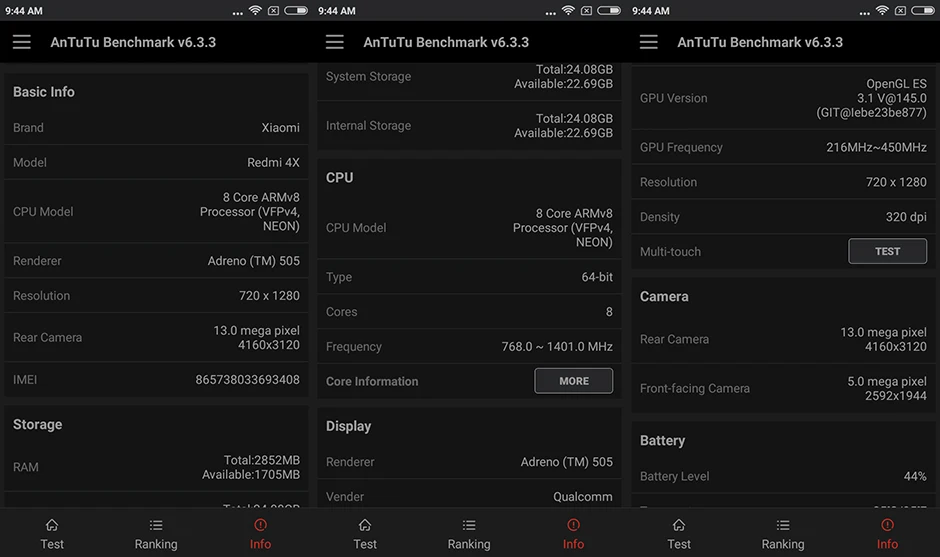This screenshot has width=940, height=557.
Task: Select Model value Redmi 4X
Action: click(x=273, y=162)
